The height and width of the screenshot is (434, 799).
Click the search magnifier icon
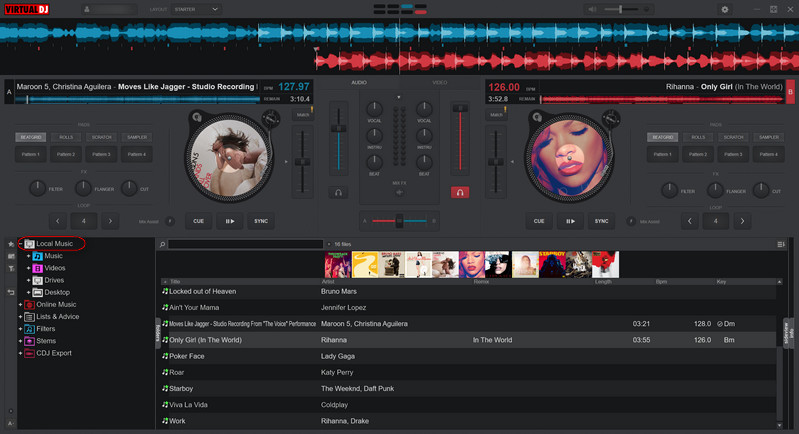[163, 245]
